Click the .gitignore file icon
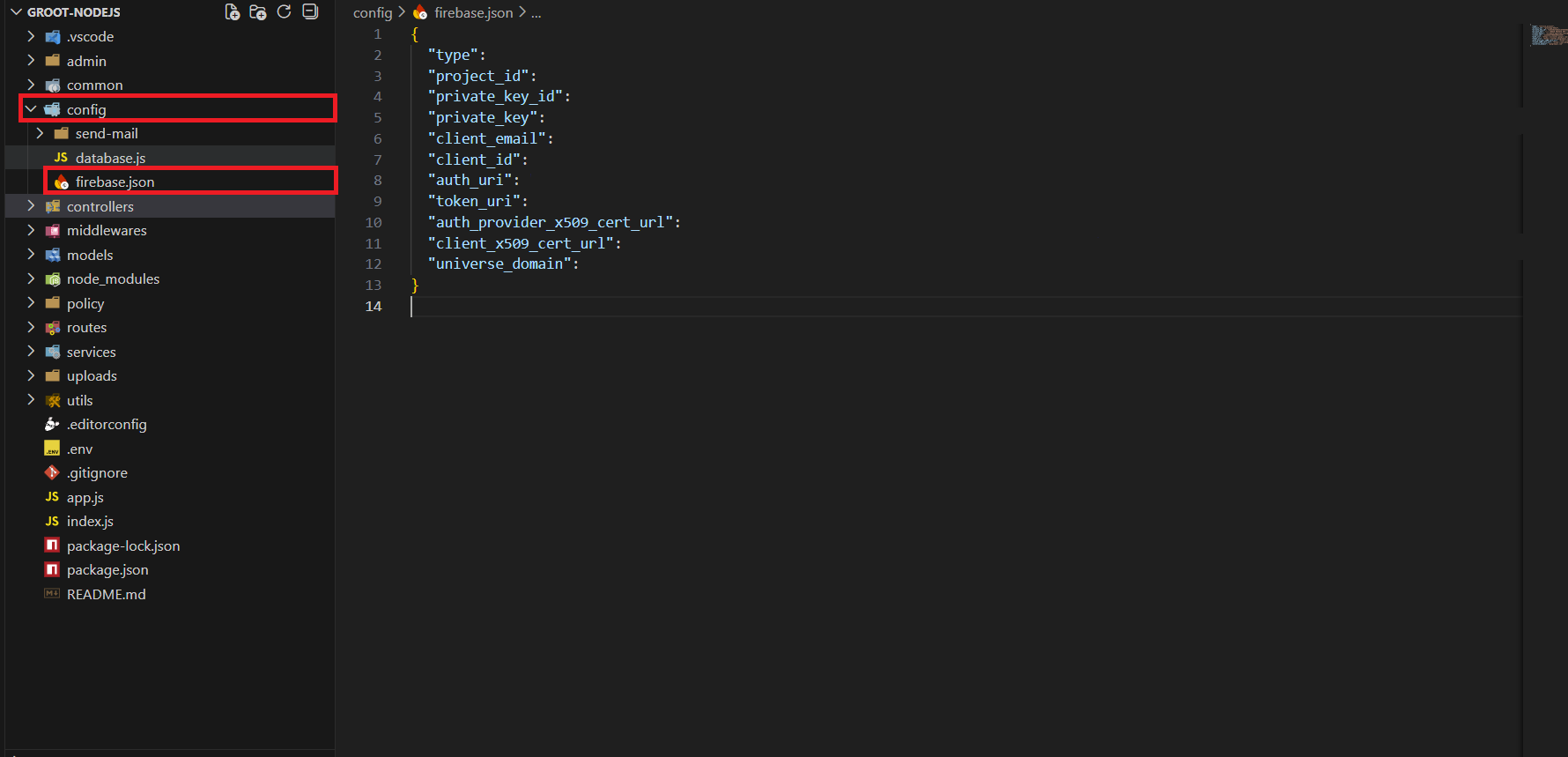The height and width of the screenshot is (757, 1568). coord(52,473)
